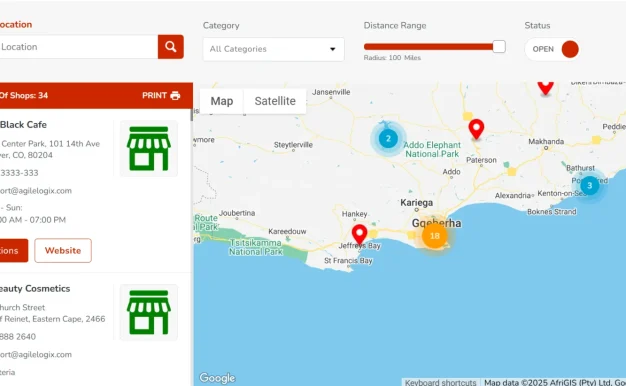
Task: Switch to Map view tab
Action: point(222,101)
